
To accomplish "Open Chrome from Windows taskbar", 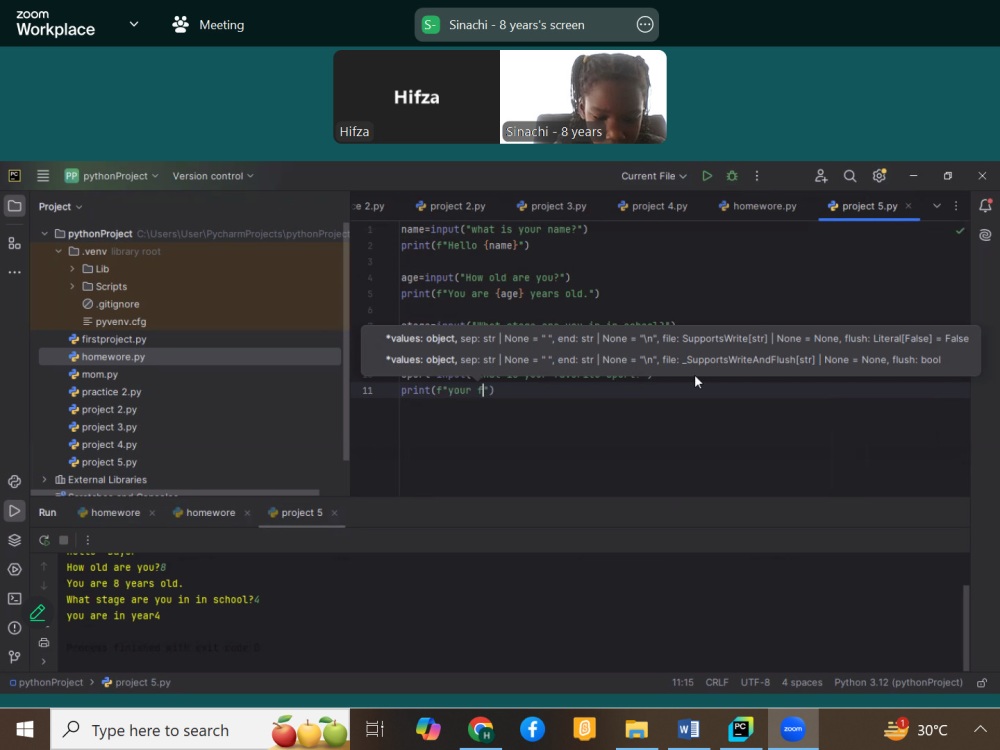I will click(480, 729).
